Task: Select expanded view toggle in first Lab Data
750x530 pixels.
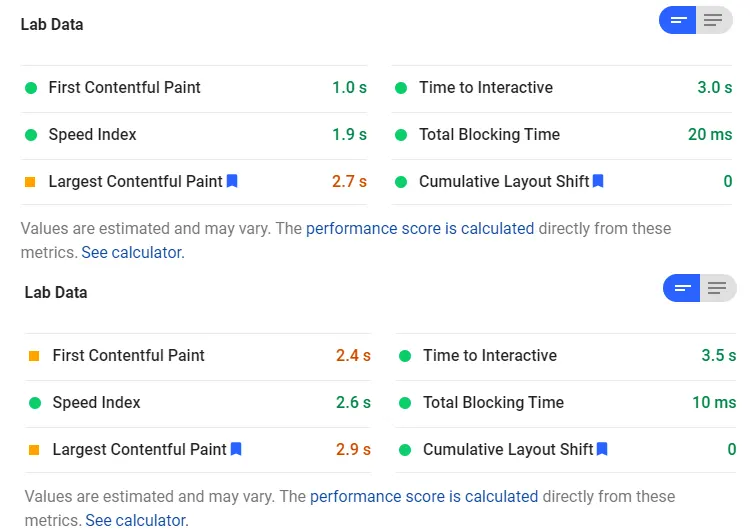Action: 714,20
